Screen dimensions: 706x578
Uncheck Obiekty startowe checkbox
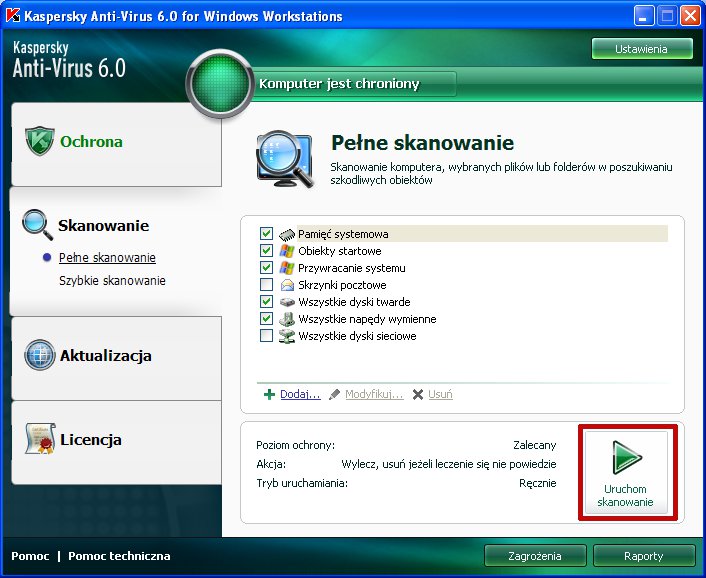266,250
